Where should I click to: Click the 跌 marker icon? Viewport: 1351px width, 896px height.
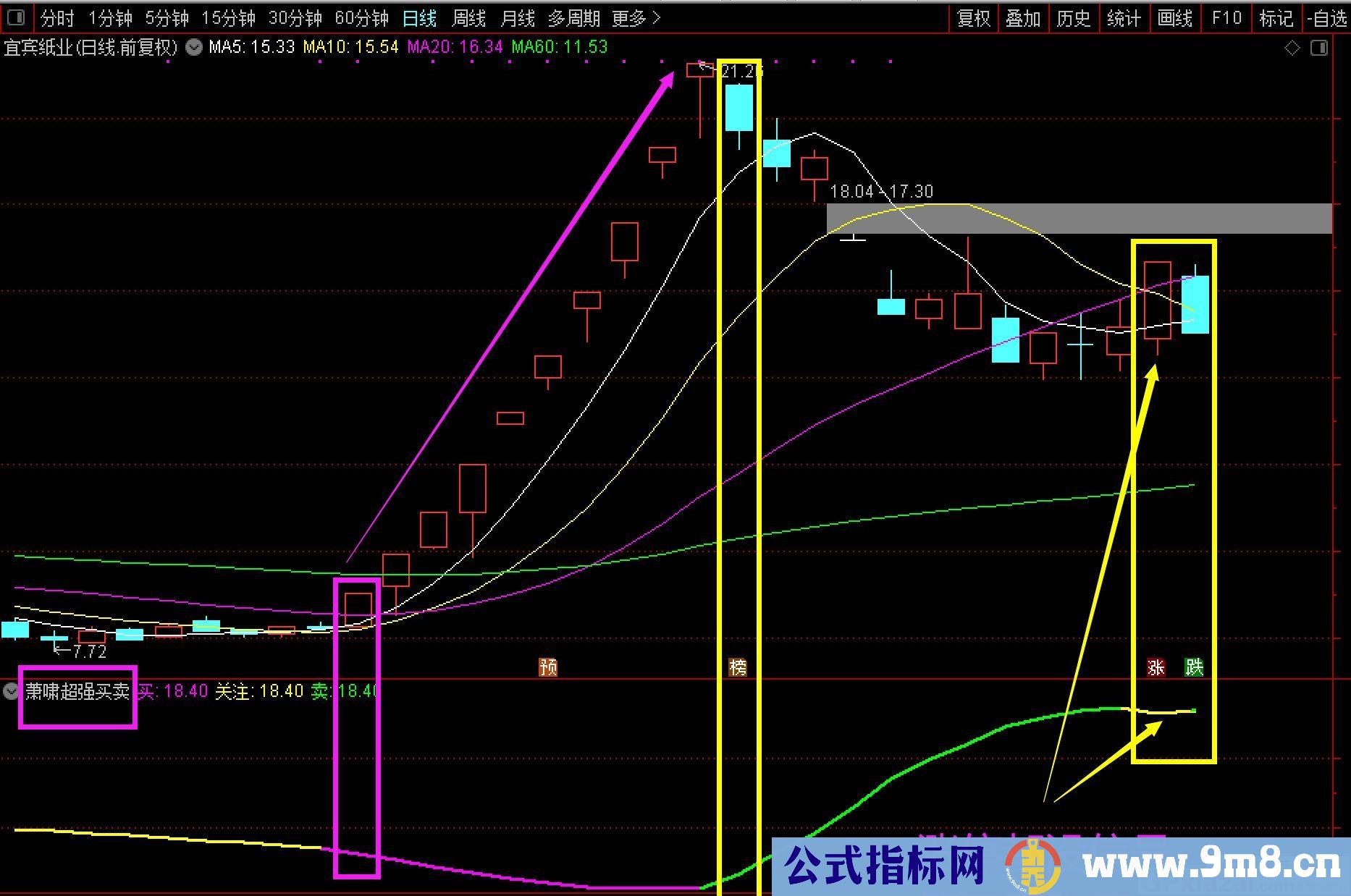pos(1194,667)
